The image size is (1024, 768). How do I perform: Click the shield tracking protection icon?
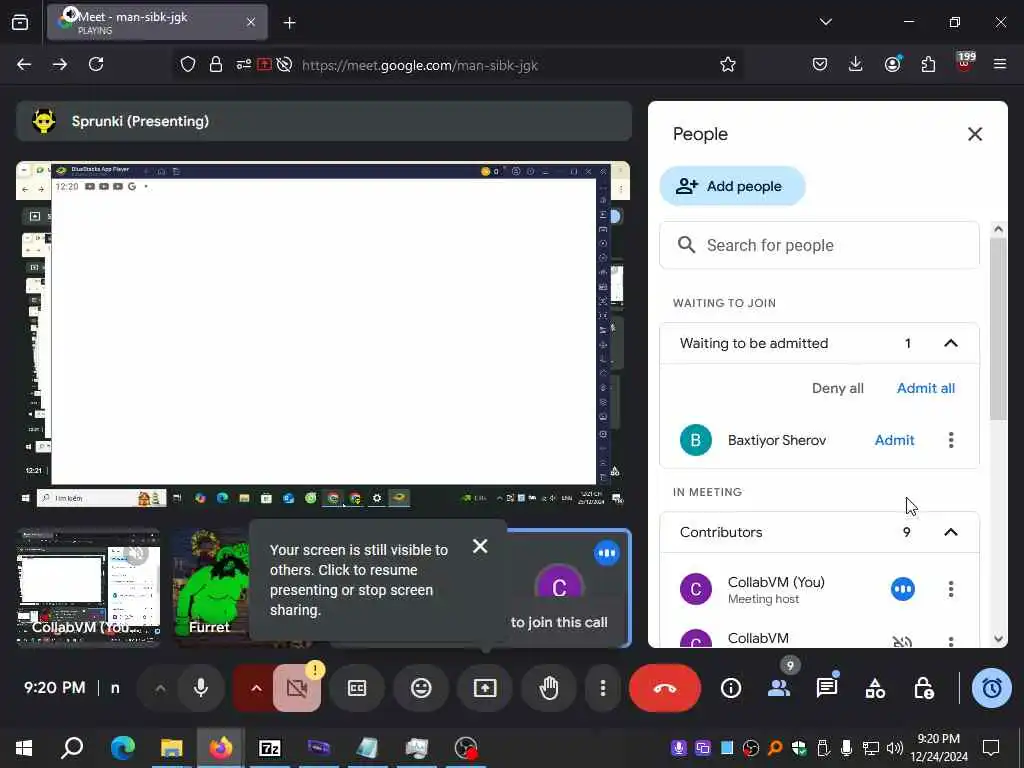point(188,64)
